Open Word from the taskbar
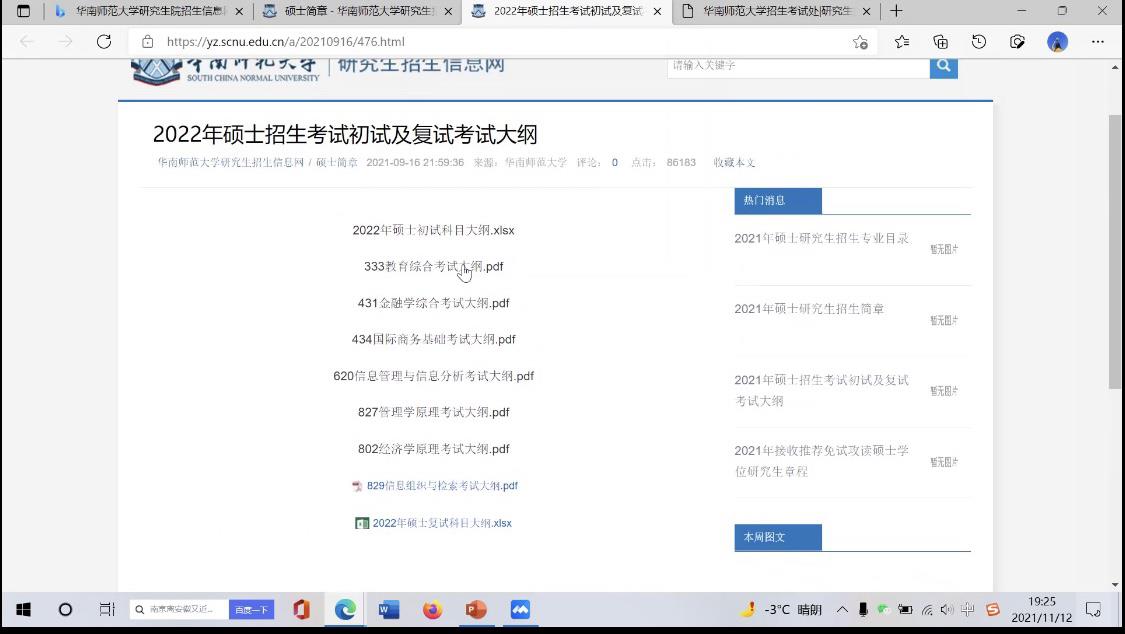 (x=389, y=609)
